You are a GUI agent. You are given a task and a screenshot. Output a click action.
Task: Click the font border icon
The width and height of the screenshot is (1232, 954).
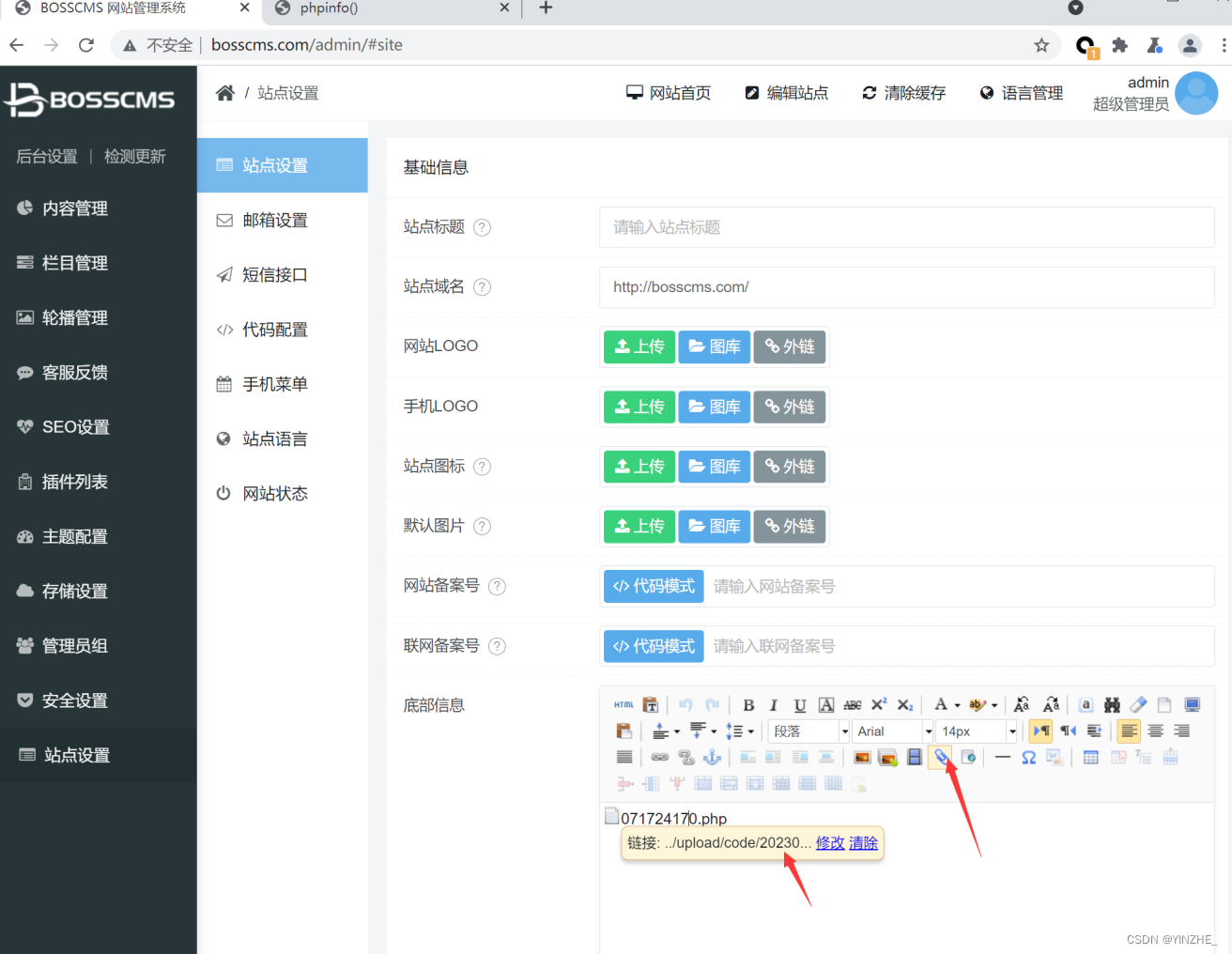point(826,705)
